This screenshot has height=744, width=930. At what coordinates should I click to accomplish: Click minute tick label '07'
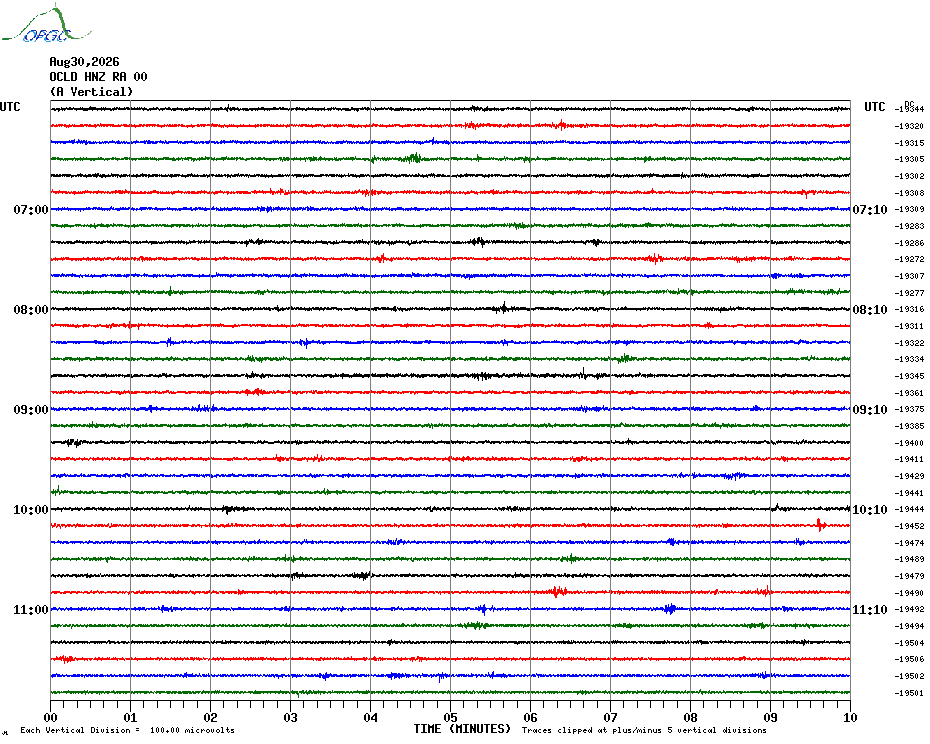point(610,717)
